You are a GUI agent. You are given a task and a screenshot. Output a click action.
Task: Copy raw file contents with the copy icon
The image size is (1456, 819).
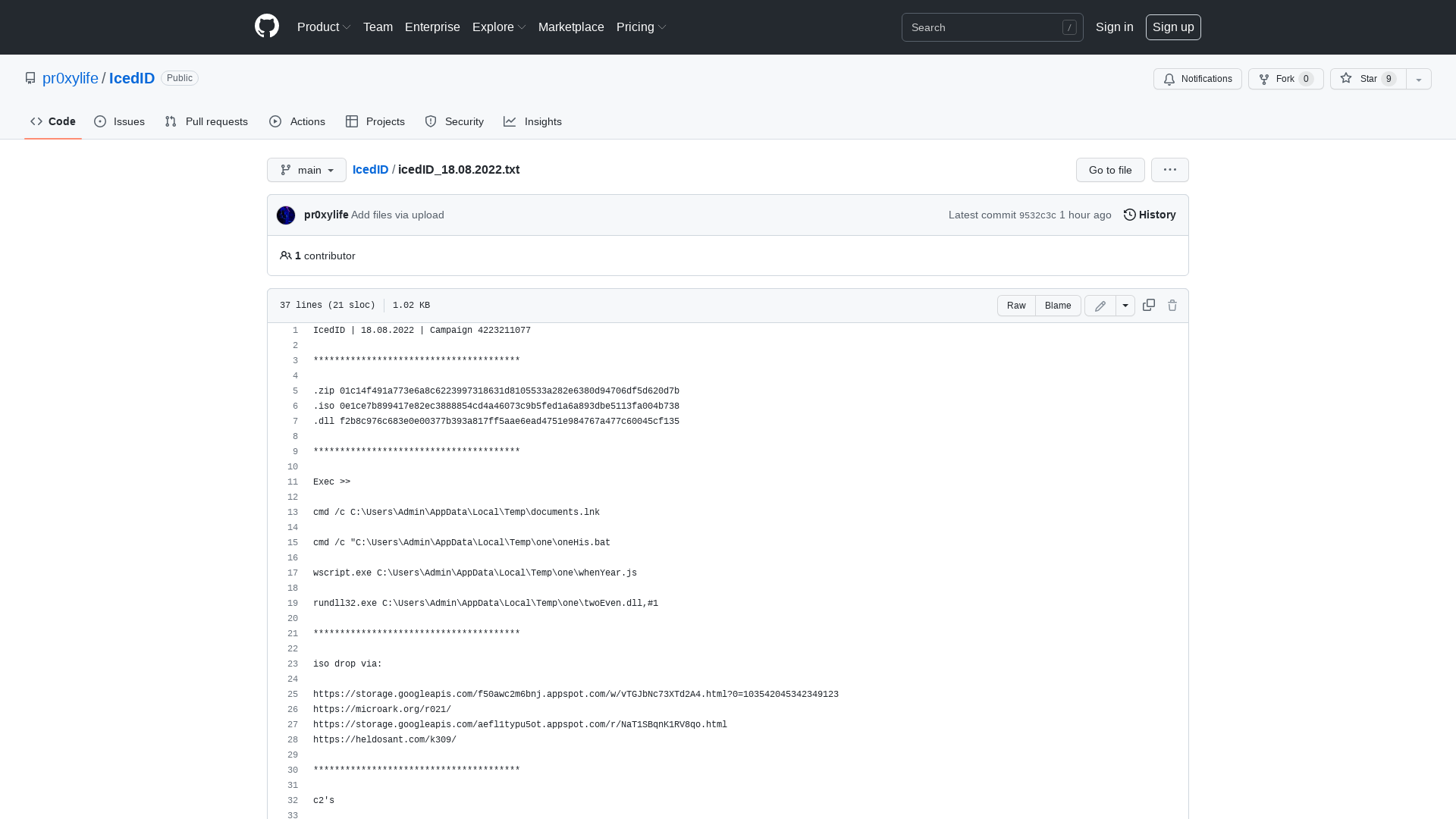pyautogui.click(x=1148, y=305)
